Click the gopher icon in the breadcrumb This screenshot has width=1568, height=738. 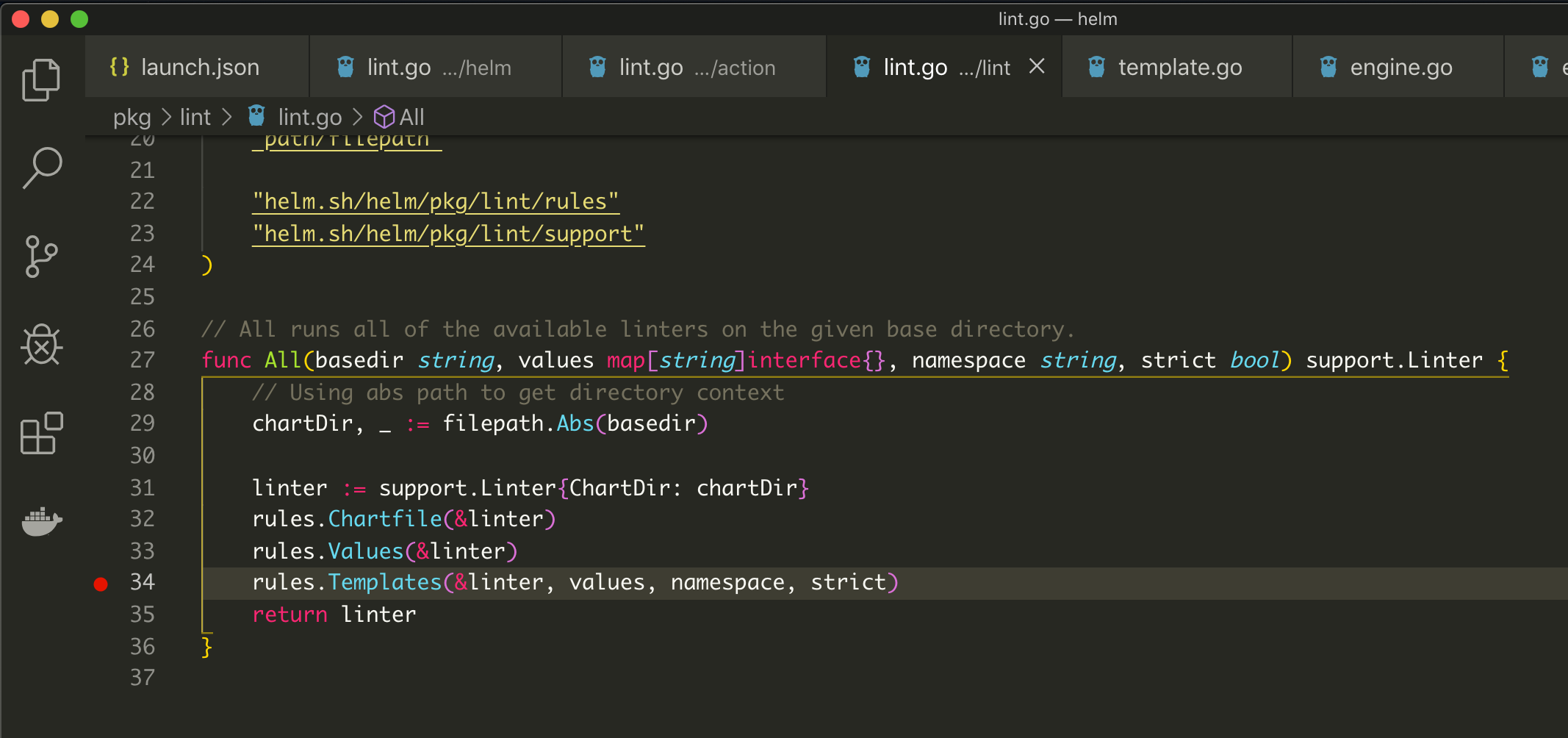256,115
